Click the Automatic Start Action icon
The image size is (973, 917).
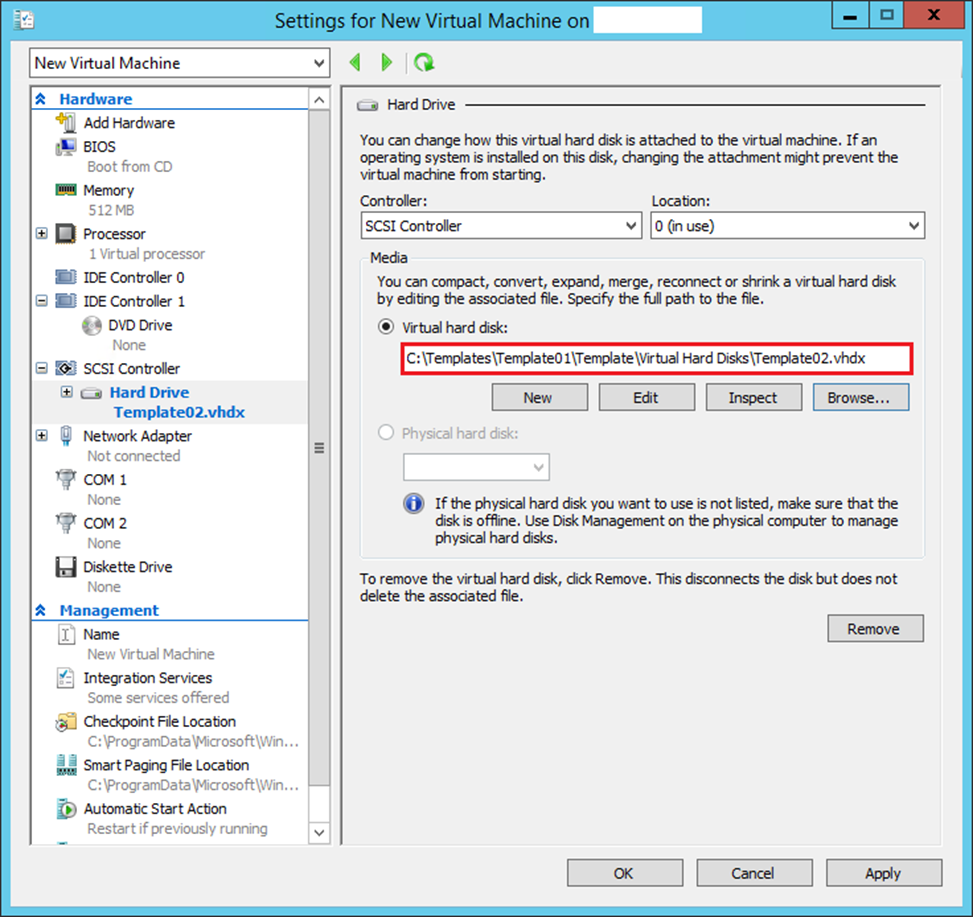coord(66,809)
